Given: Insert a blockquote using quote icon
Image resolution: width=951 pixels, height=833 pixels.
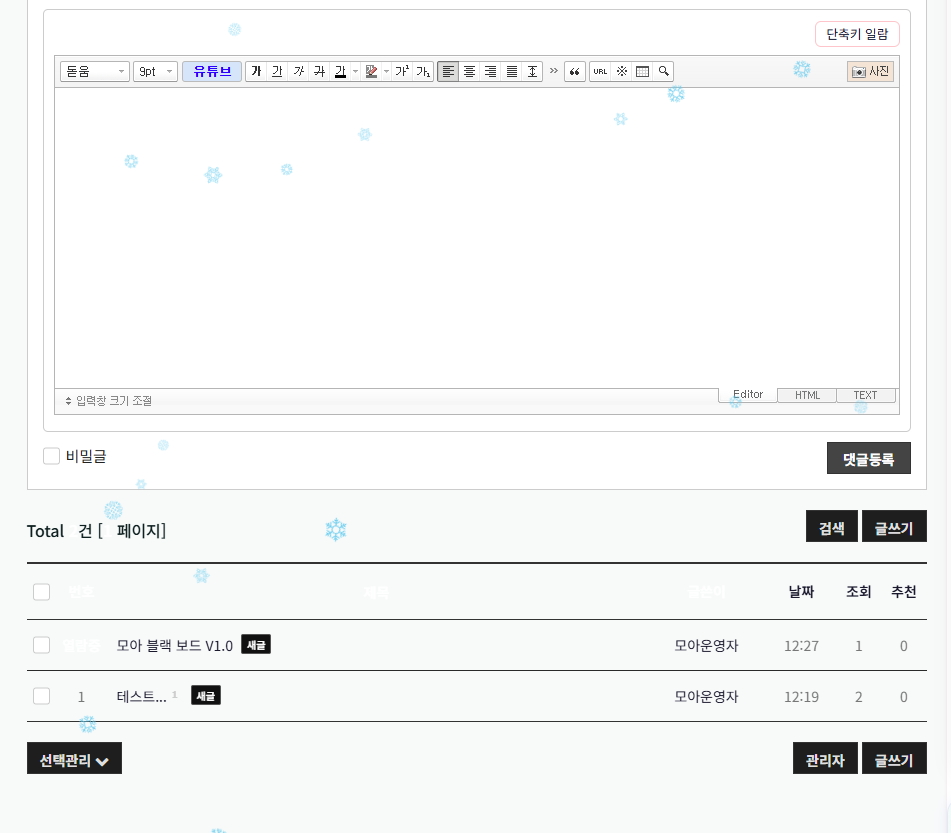Looking at the screenshot, I should [x=575, y=71].
